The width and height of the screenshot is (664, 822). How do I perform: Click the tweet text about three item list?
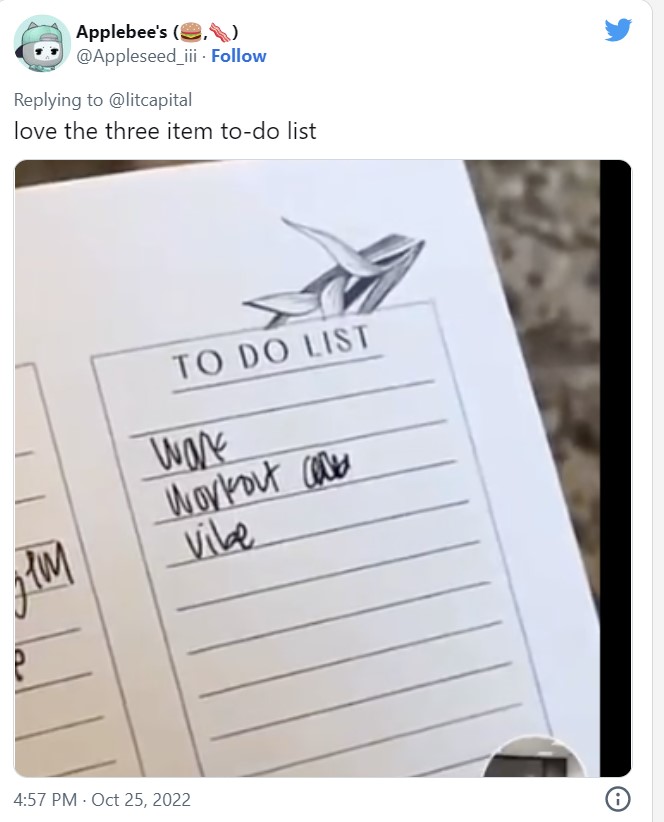(165, 131)
